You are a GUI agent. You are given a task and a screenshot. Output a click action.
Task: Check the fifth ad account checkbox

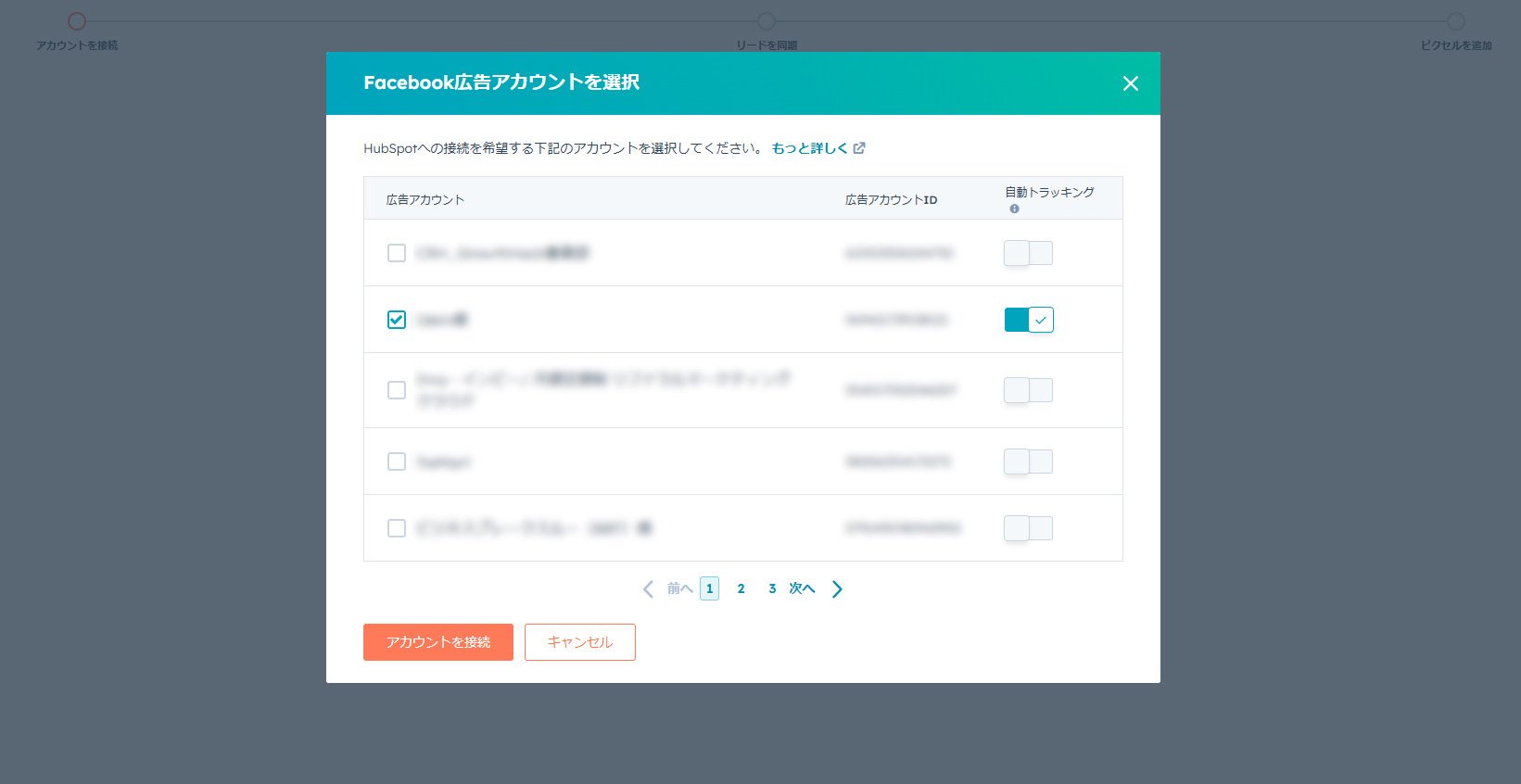(397, 528)
